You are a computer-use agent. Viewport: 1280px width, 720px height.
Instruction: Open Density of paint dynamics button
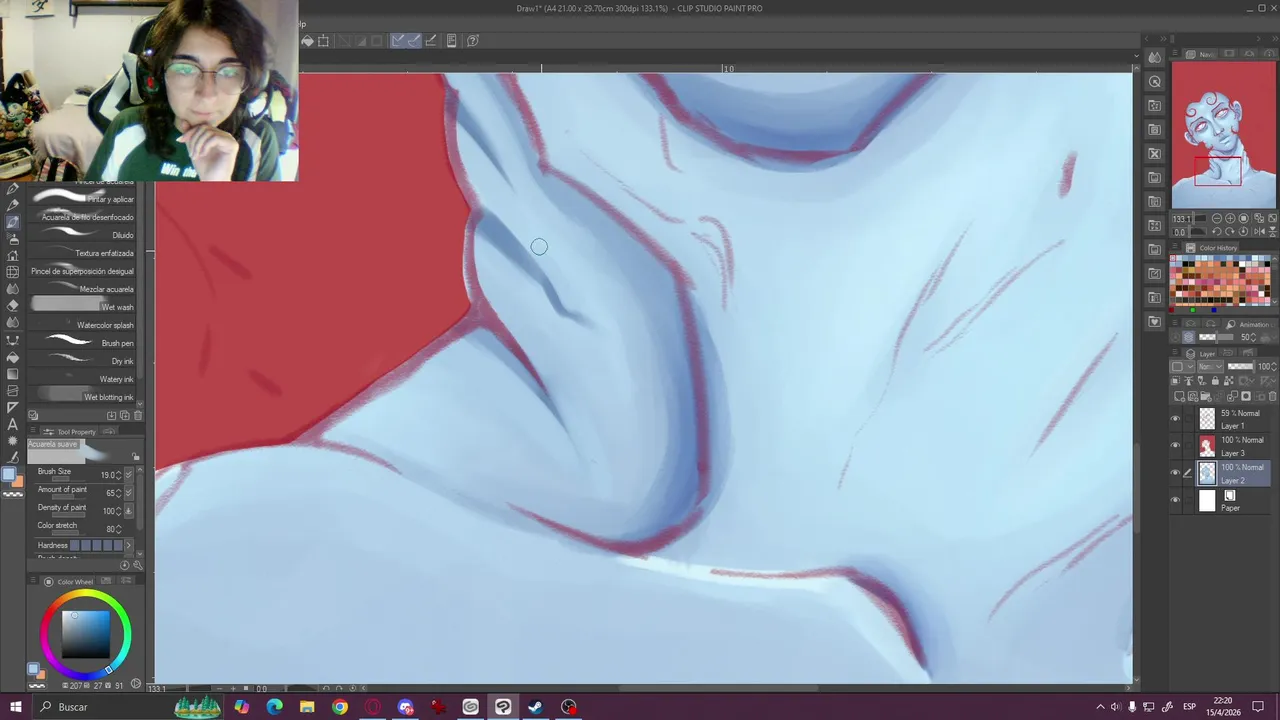129,511
